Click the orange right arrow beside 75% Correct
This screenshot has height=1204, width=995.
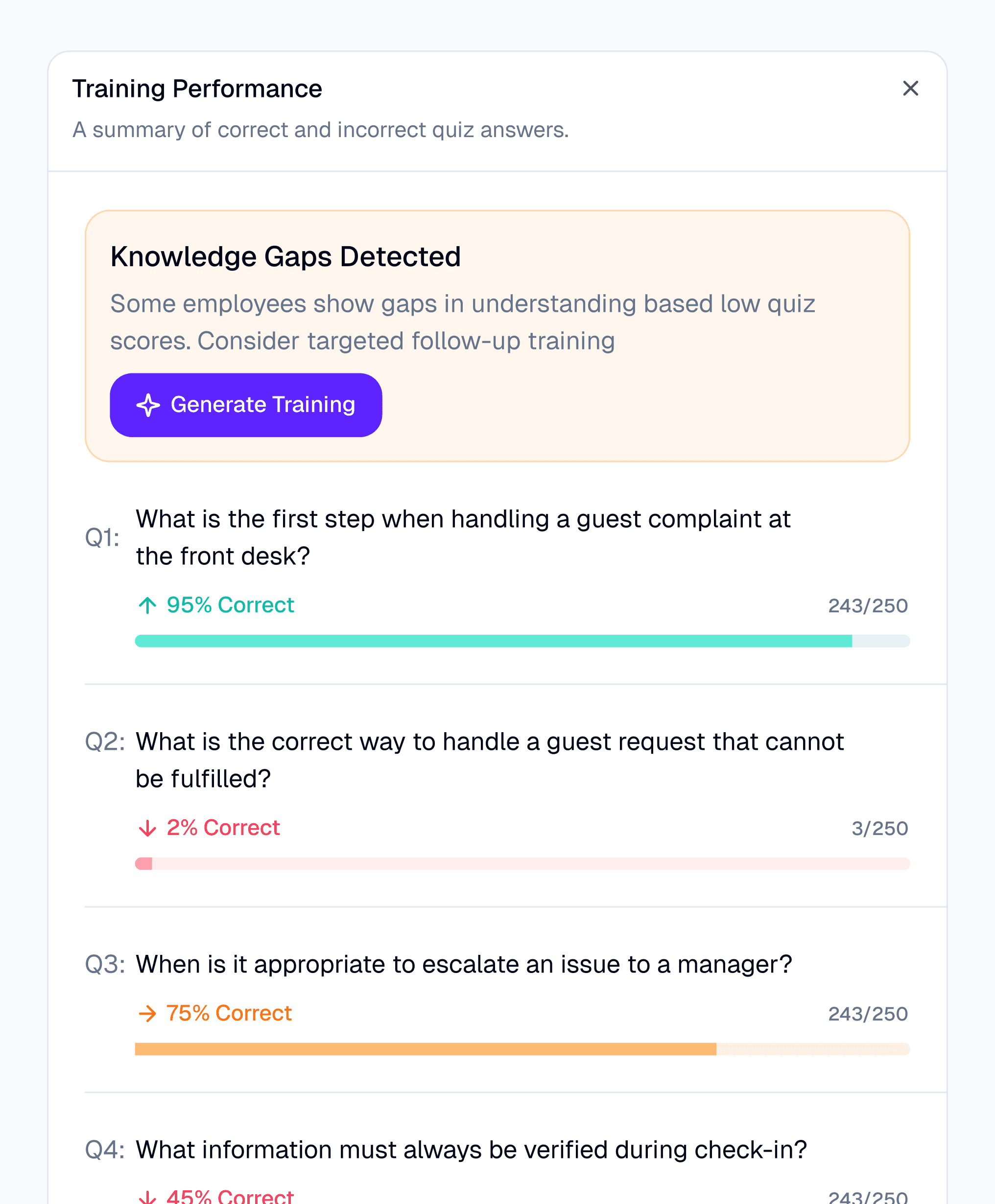click(147, 1013)
